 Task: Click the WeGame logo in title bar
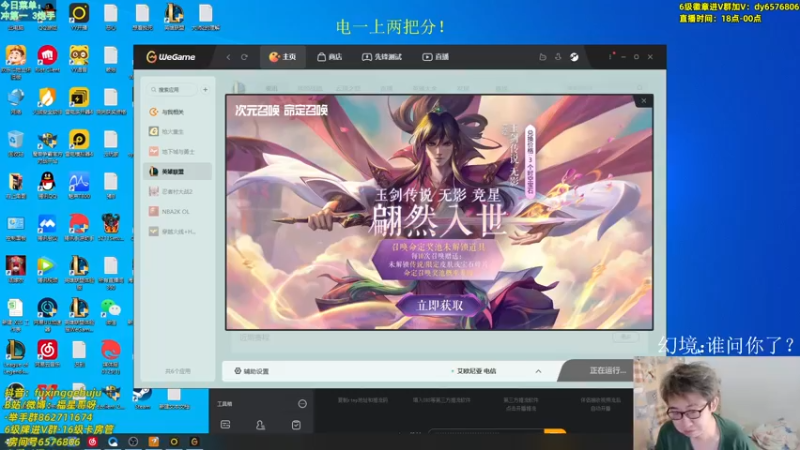coord(171,57)
